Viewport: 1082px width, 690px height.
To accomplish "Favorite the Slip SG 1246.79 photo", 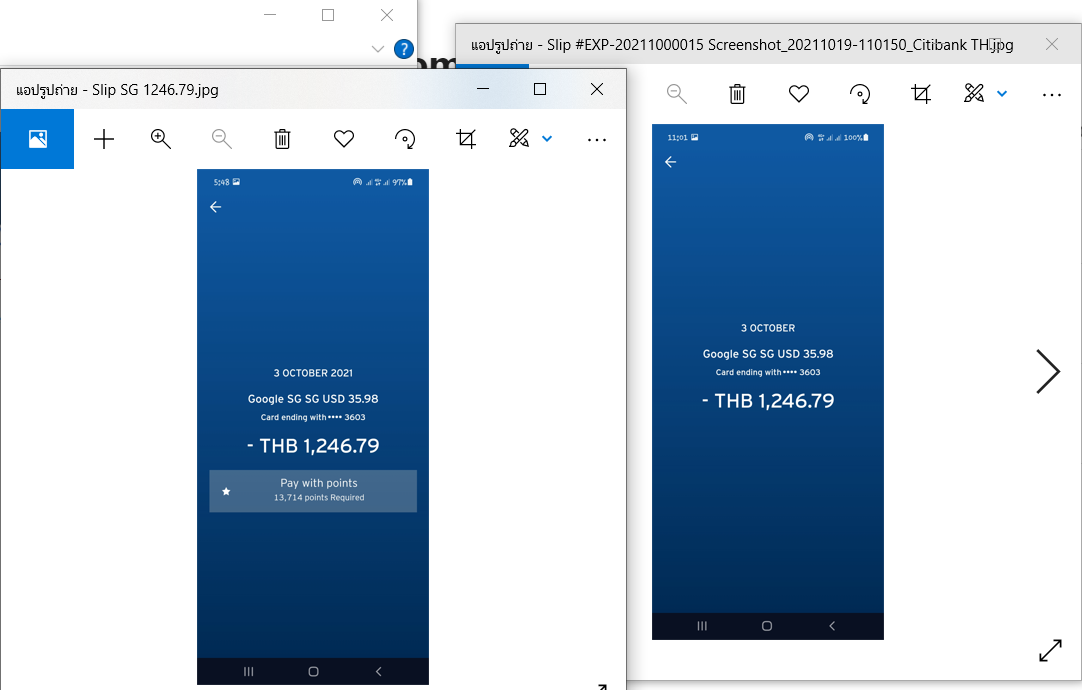I will [x=344, y=139].
